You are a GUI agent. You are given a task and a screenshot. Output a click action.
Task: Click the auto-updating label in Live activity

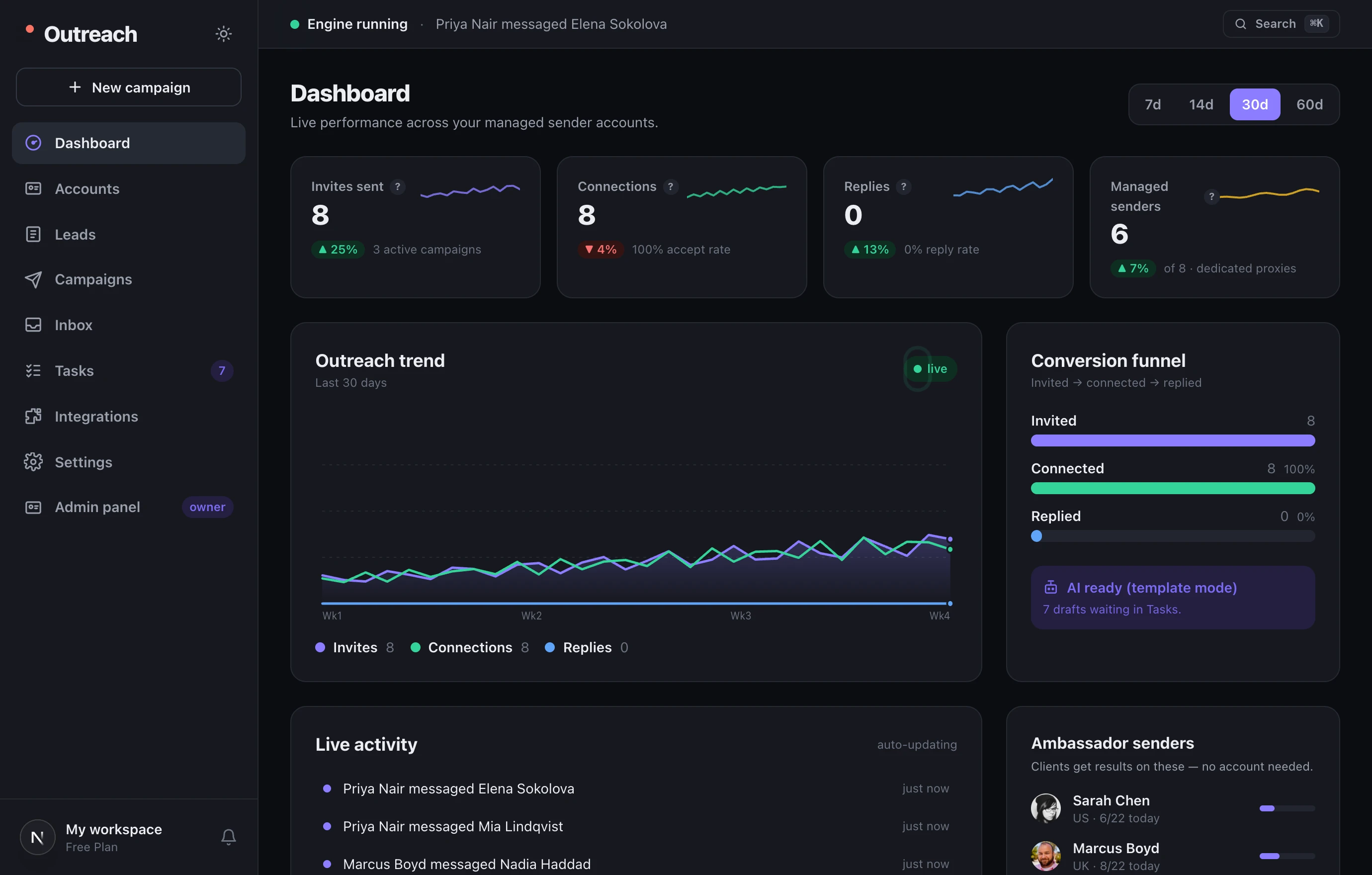pos(917,745)
